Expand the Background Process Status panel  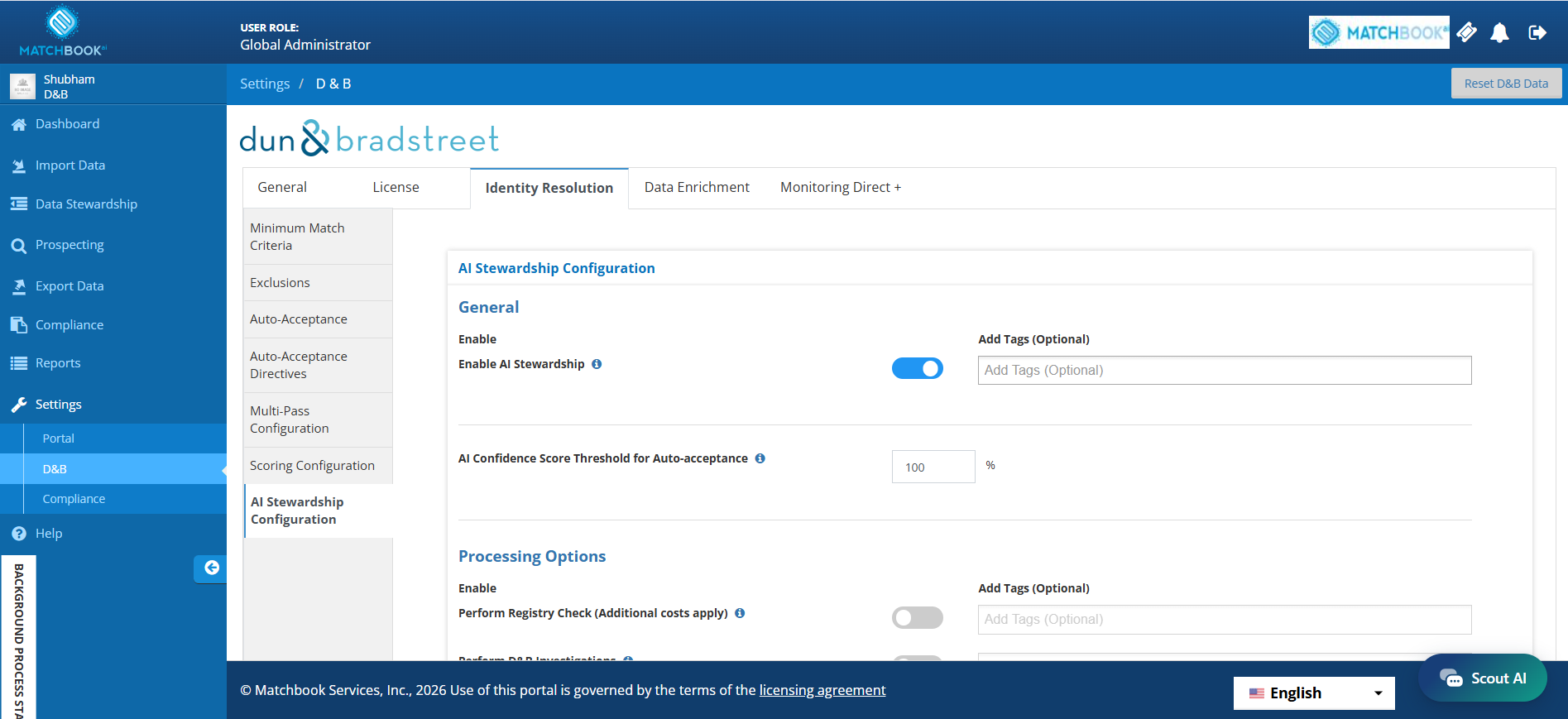click(x=18, y=637)
